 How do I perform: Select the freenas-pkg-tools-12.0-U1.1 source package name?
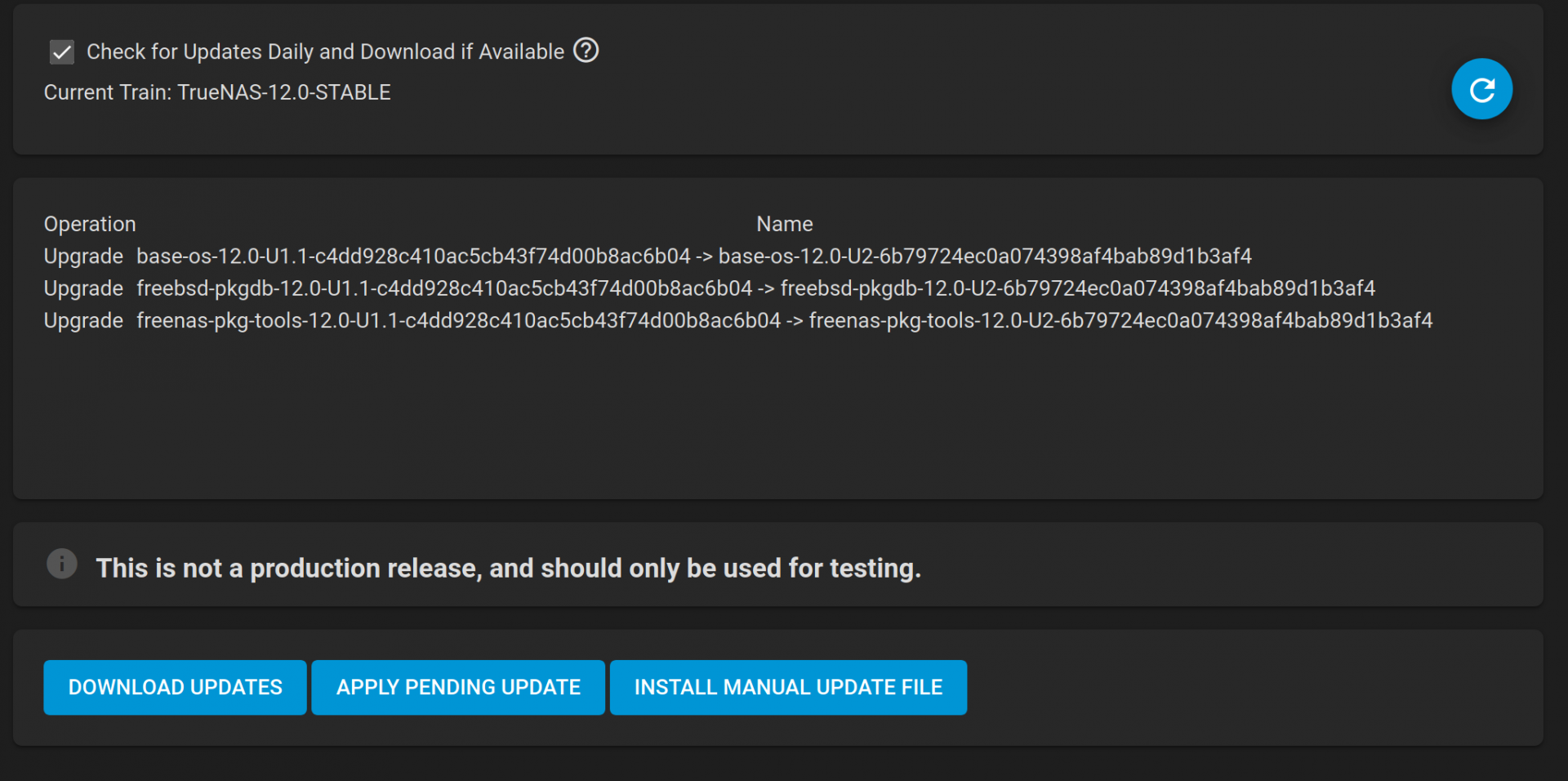coord(458,320)
